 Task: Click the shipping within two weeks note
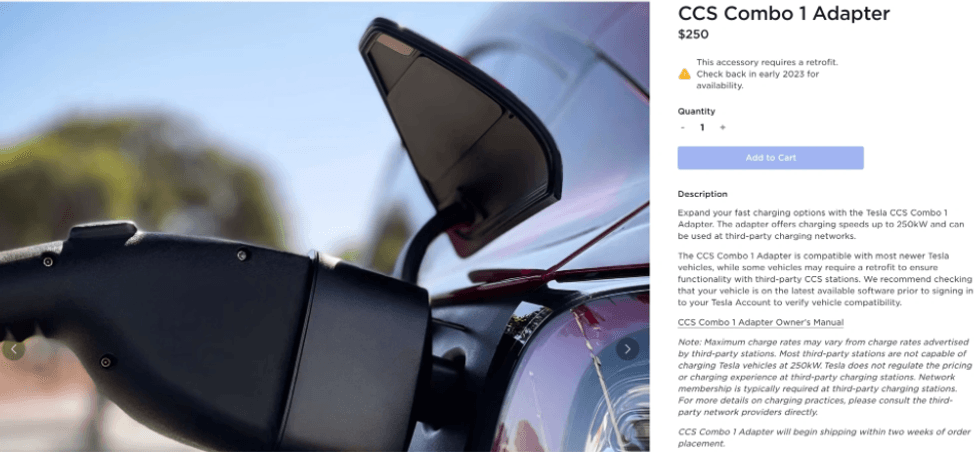pos(824,438)
